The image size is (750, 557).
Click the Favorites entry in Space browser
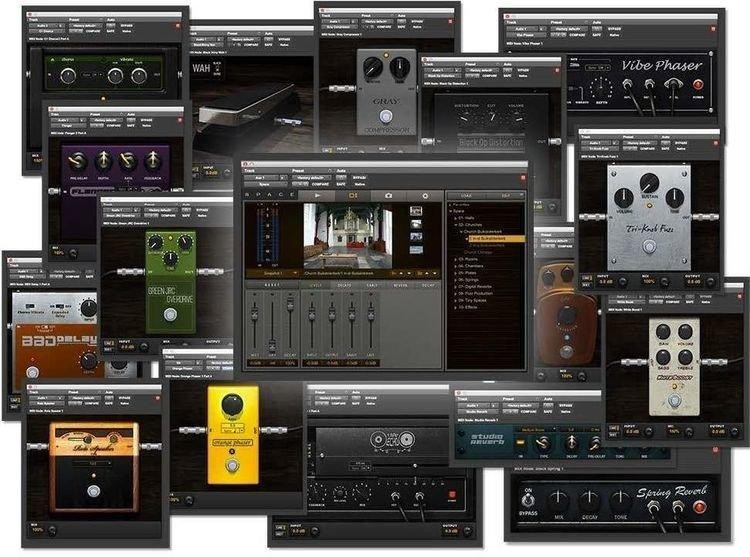tap(460, 205)
